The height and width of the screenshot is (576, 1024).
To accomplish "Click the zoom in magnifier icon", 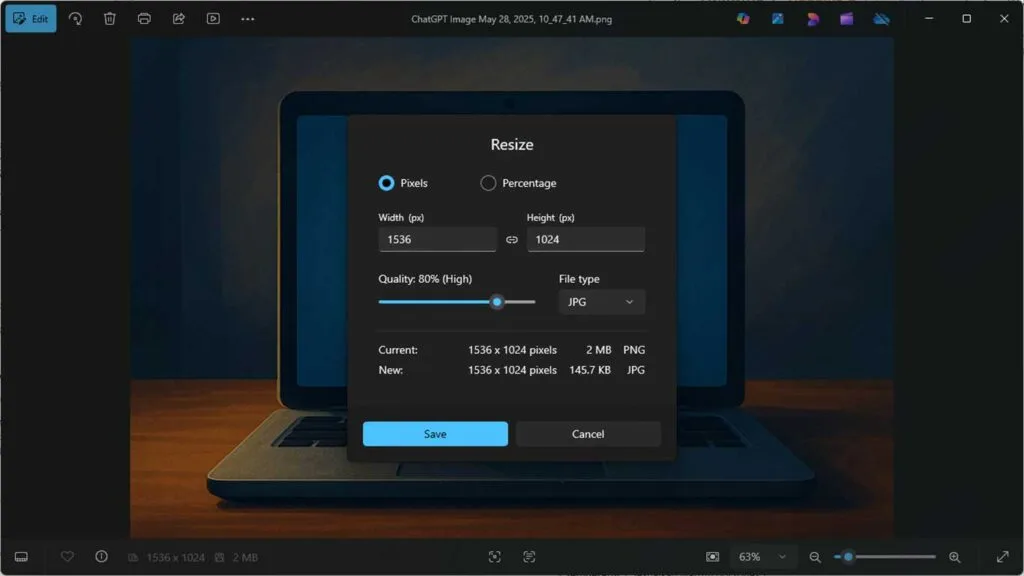I will (955, 557).
